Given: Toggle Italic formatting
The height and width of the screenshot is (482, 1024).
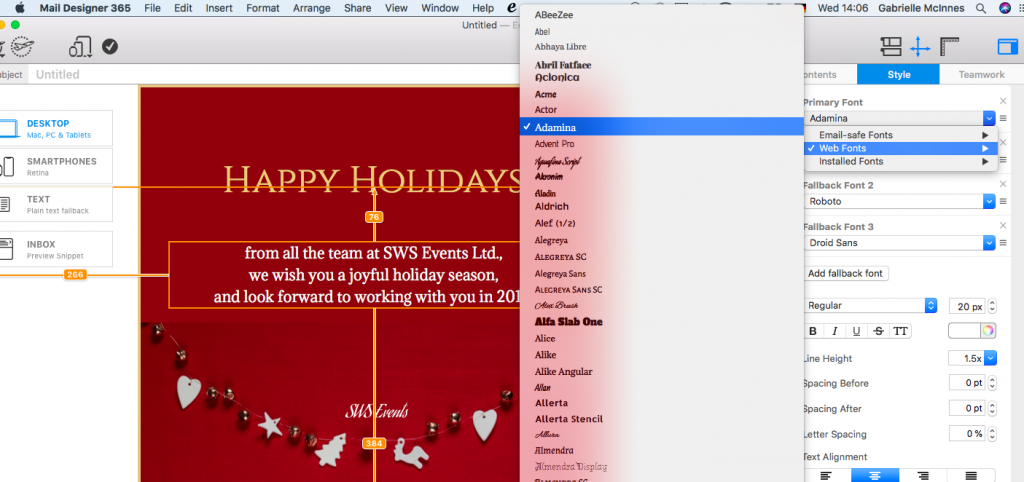Looking at the screenshot, I should [834, 331].
